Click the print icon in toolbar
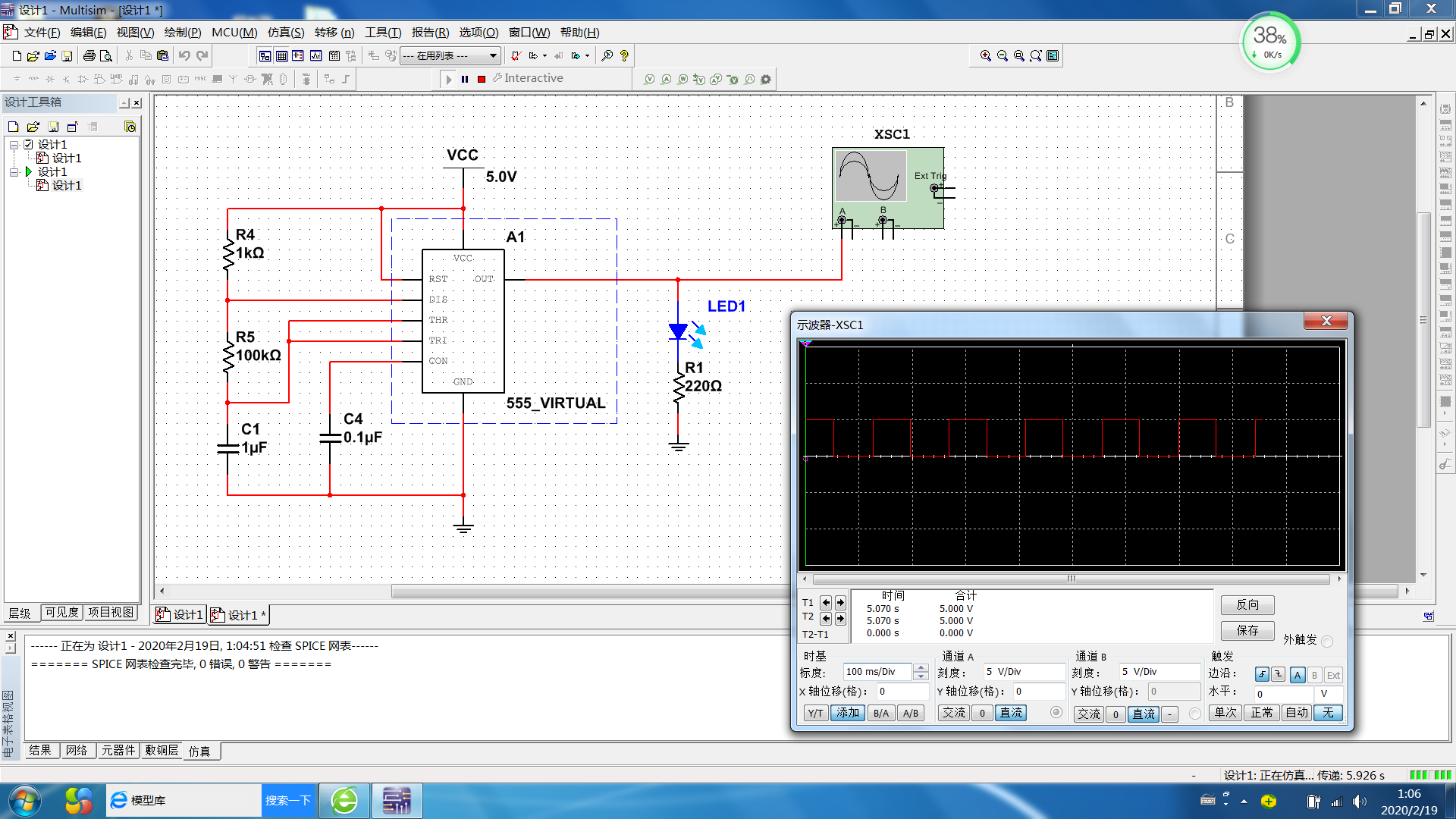 89,55
